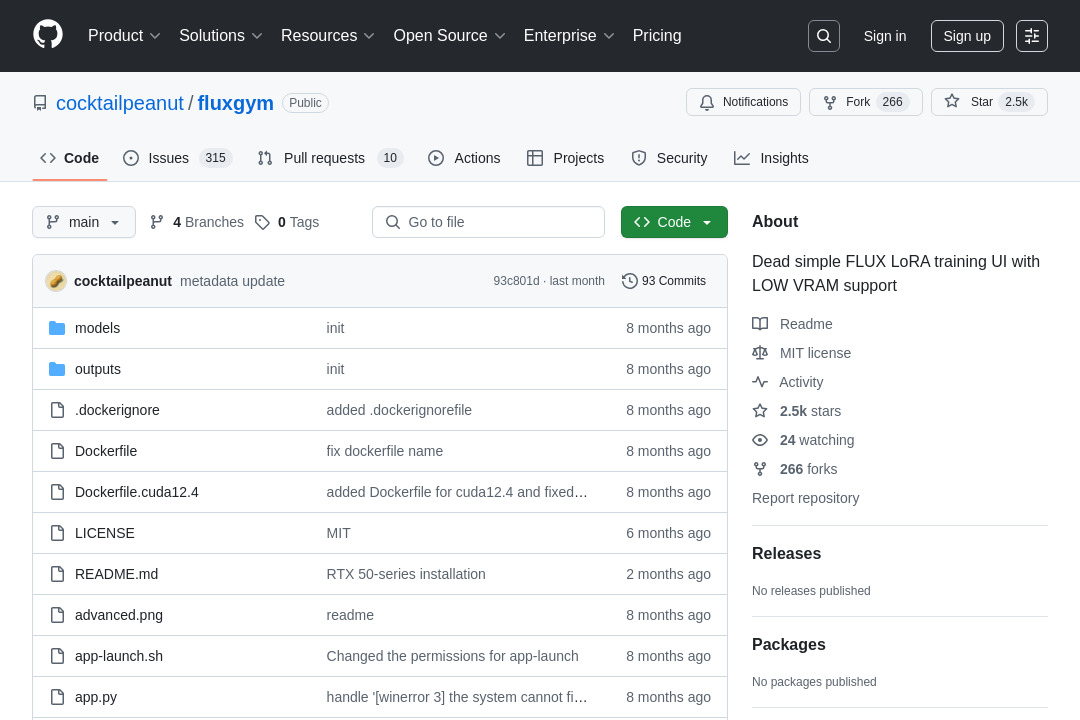Click the file icon beside Dockerfile.cuda12.4
1080x720 pixels.
click(58, 492)
